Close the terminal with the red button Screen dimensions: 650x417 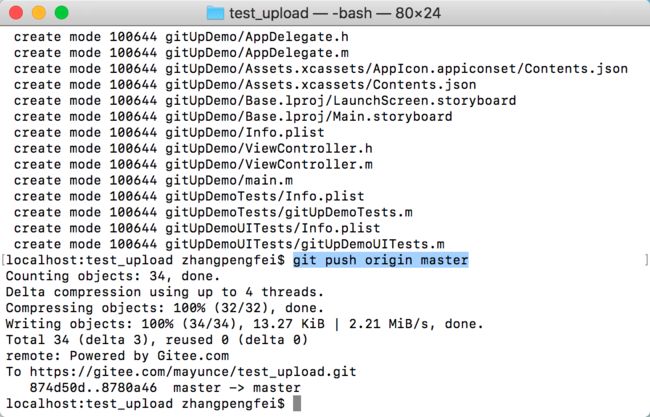click(16, 13)
